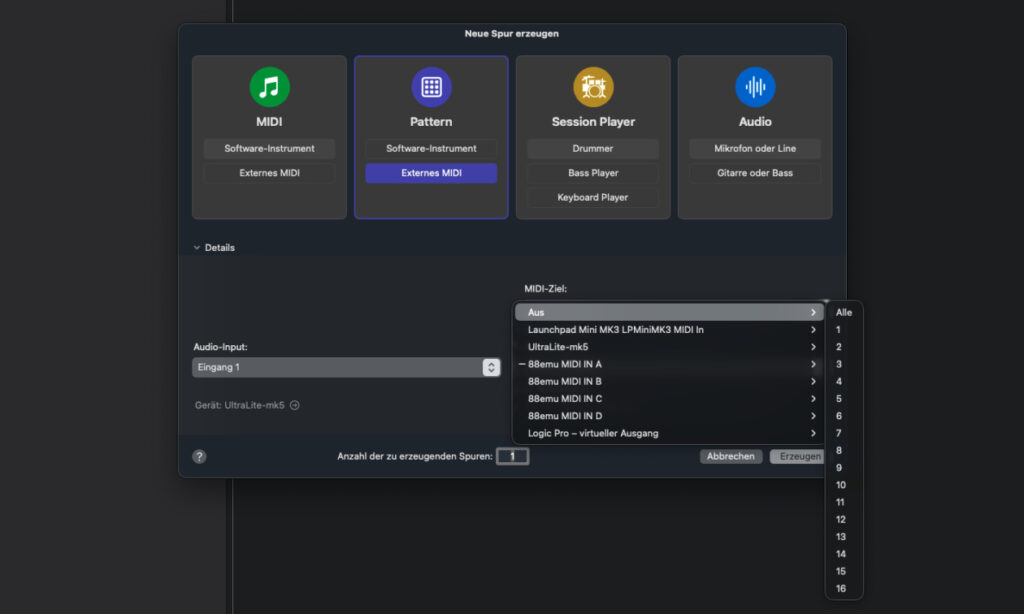Select MIDI channel 16
This screenshot has width=1024, height=614.
[844, 589]
